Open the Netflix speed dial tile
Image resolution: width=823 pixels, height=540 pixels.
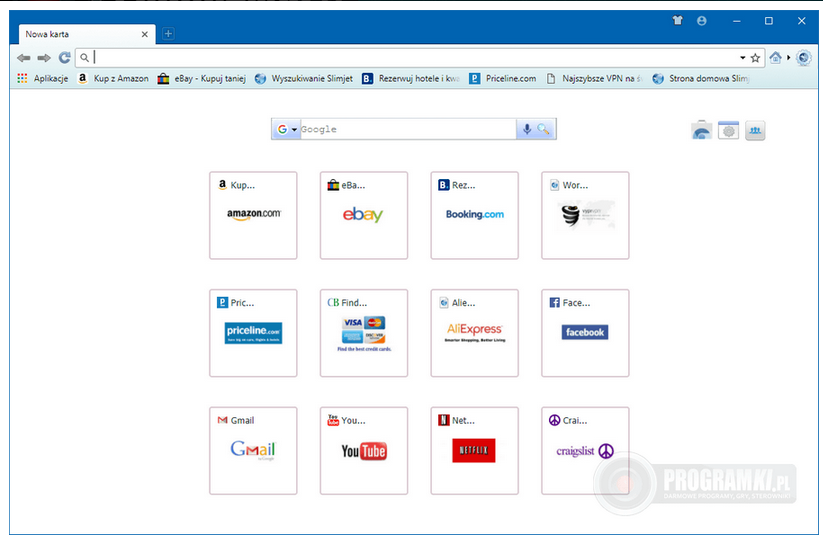474,450
